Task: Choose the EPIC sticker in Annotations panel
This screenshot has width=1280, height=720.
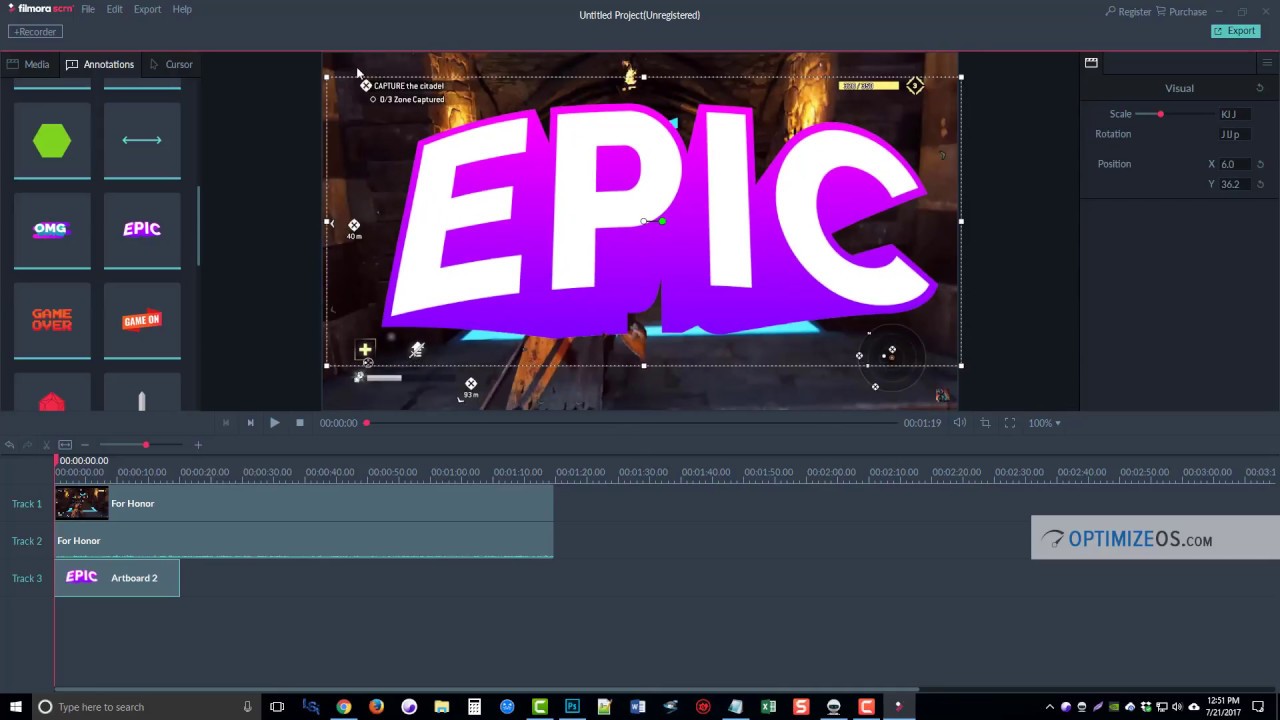Action: pyautogui.click(x=142, y=230)
